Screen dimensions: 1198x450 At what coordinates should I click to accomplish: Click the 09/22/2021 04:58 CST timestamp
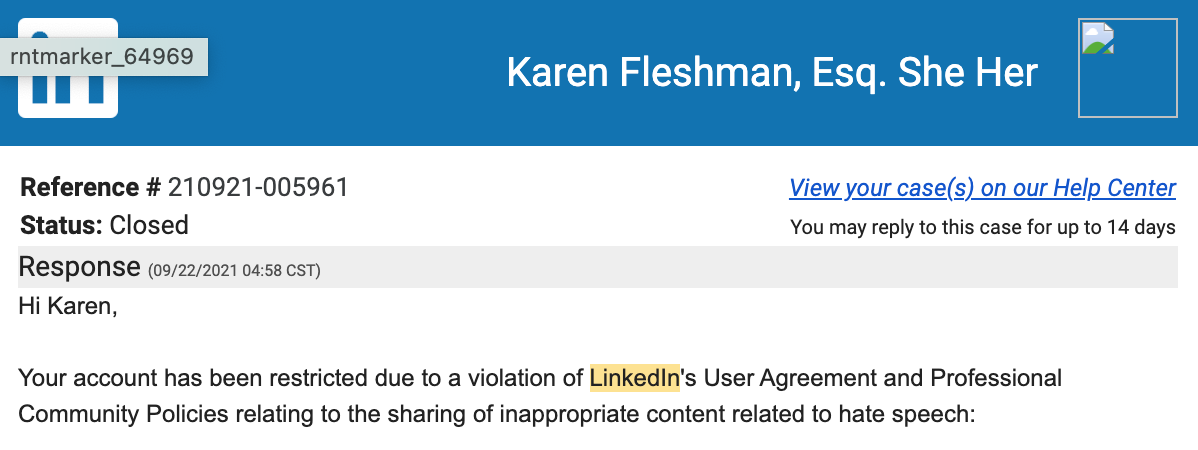[234, 270]
